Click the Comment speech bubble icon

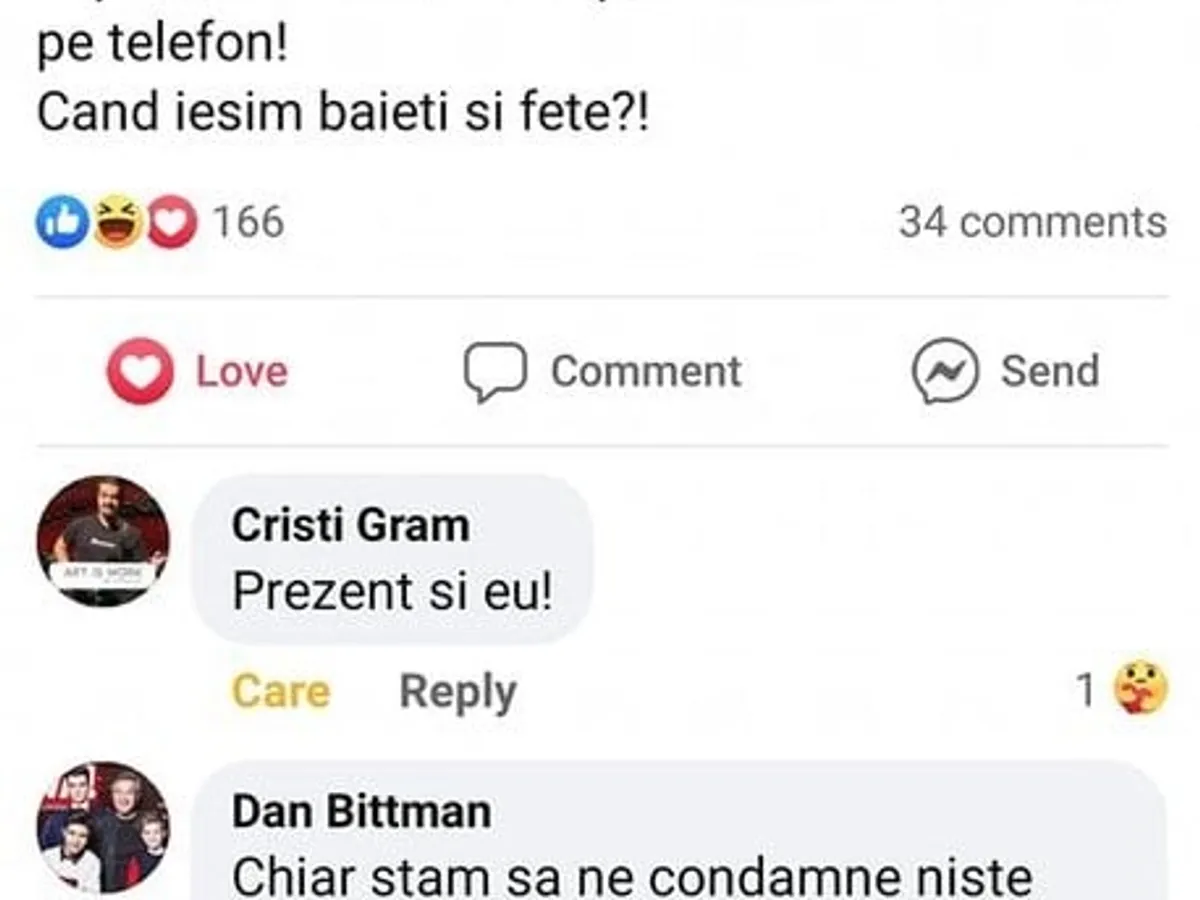tap(494, 371)
